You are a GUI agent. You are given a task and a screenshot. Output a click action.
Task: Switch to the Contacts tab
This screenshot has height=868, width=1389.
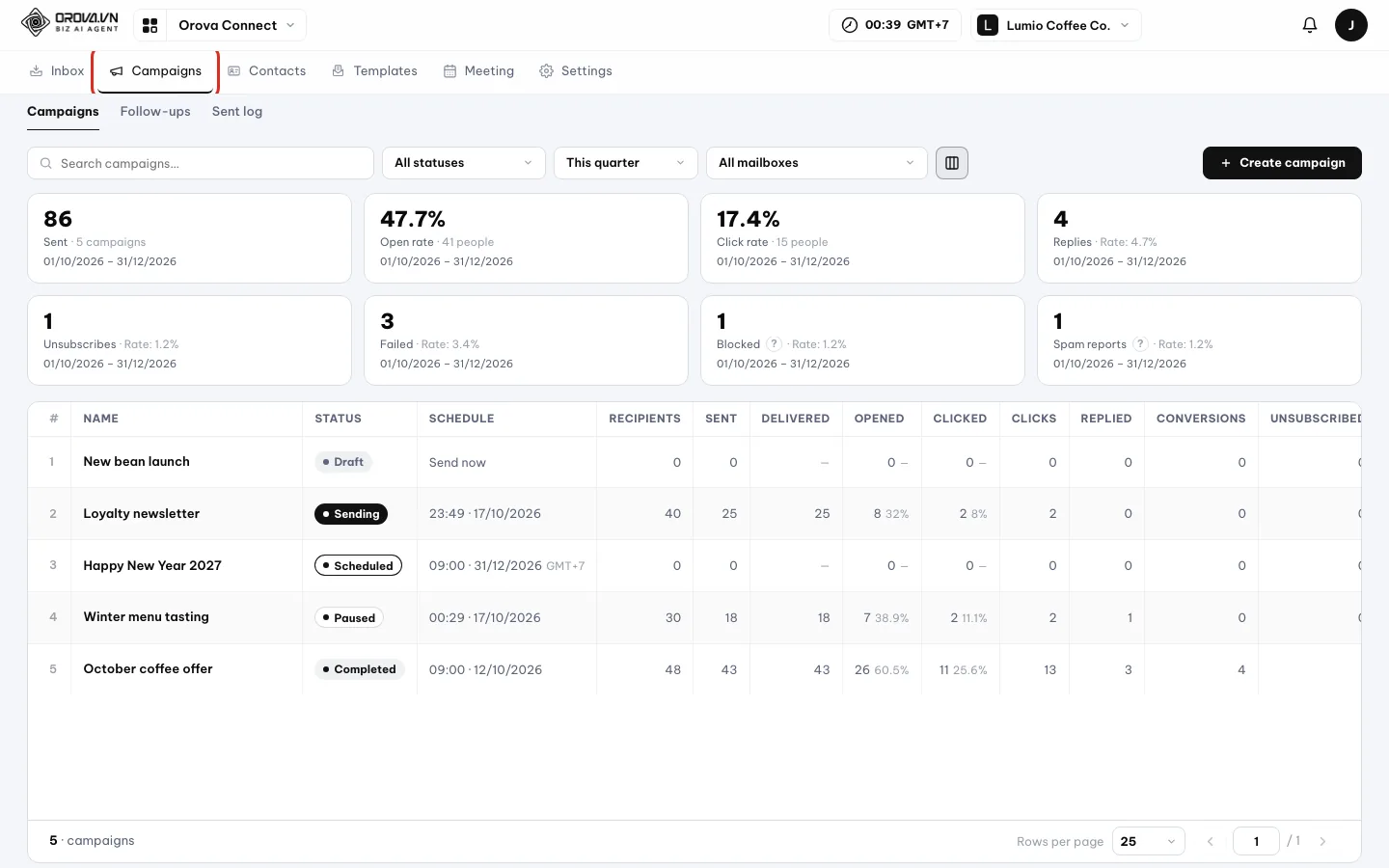(x=267, y=70)
